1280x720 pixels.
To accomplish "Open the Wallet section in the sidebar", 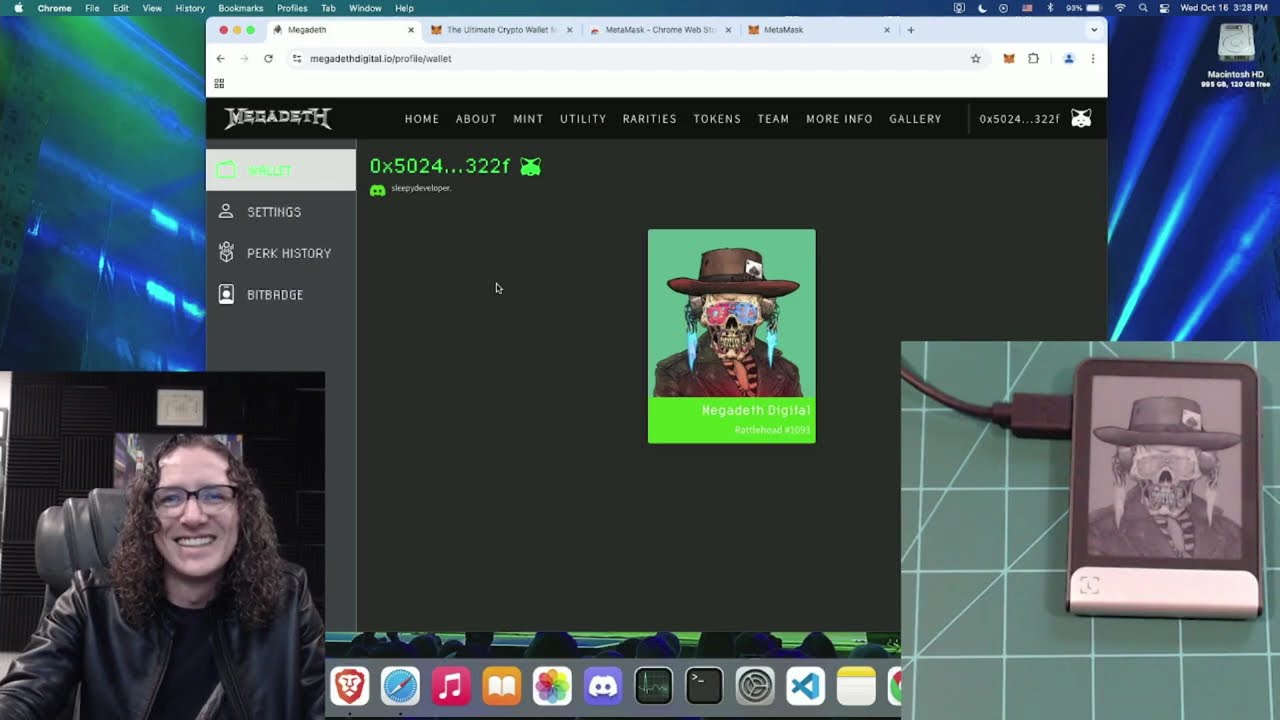I will (281, 170).
